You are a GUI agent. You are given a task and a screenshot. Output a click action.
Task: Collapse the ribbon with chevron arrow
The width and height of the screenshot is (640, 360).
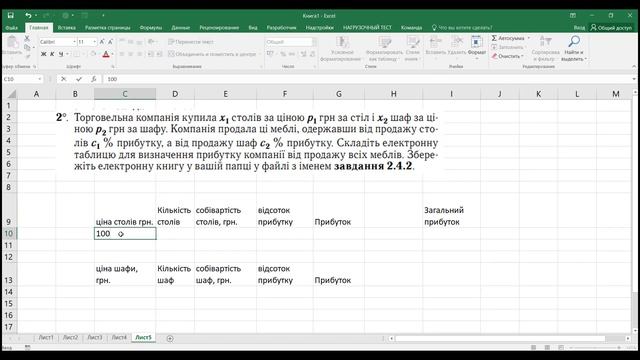click(634, 66)
